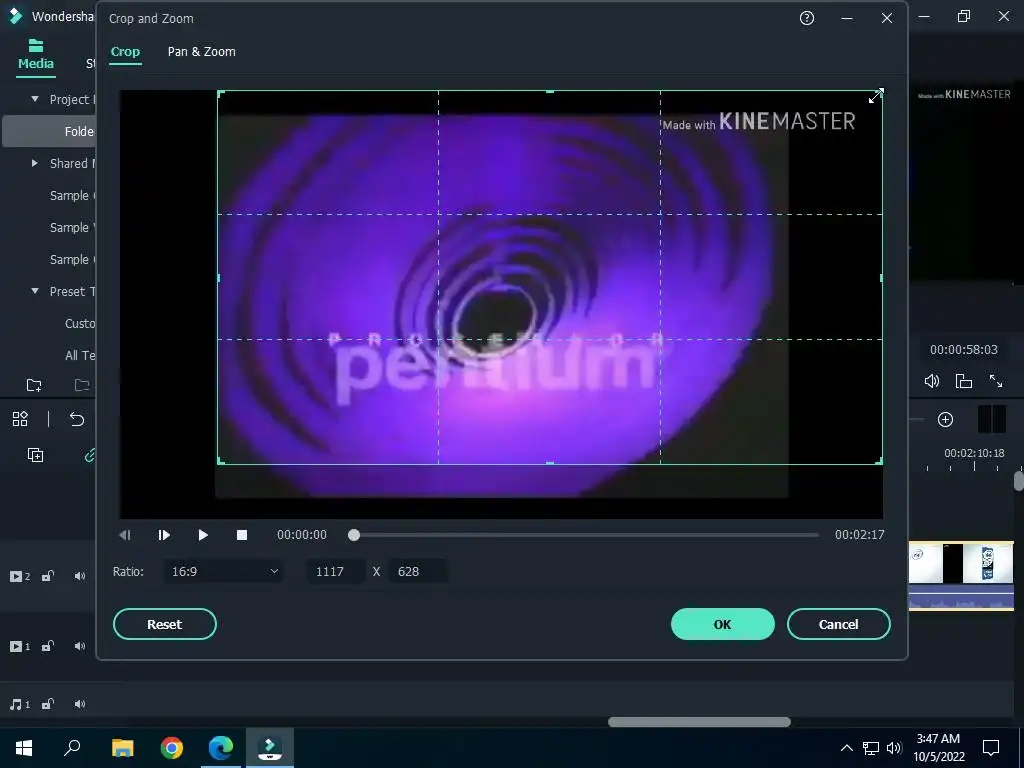This screenshot has height=768, width=1024.
Task: Toggle the auto ripple link icon
Action: click(x=89, y=455)
